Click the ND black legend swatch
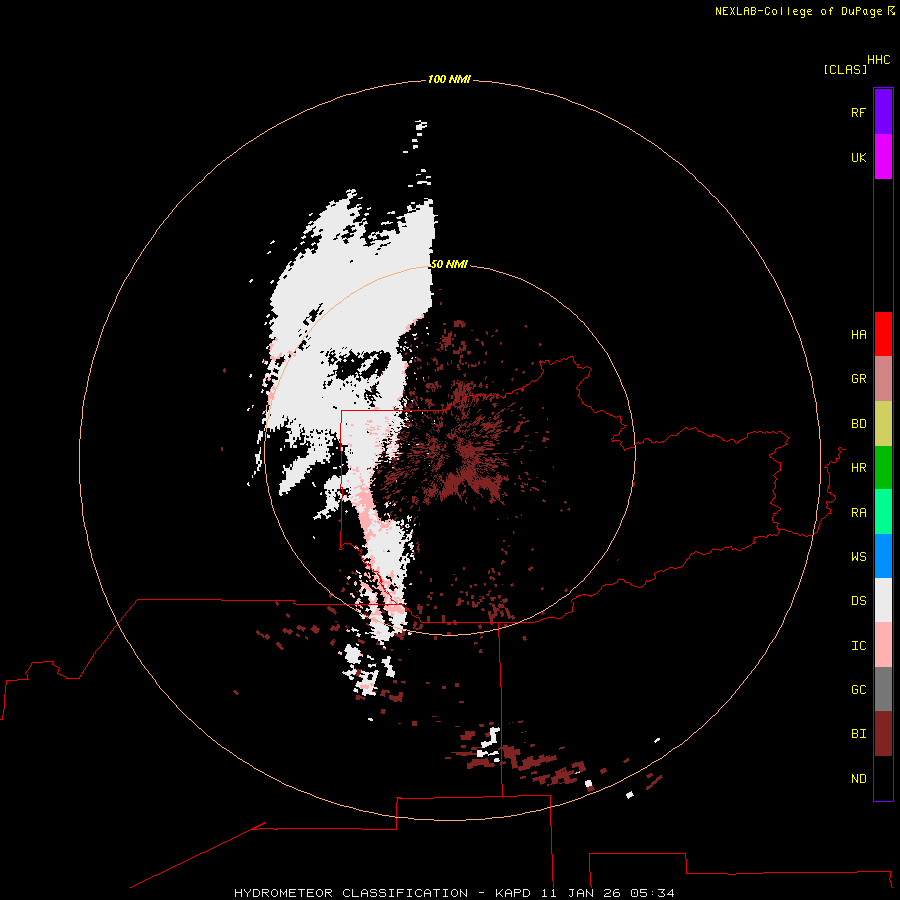Screen dimensions: 900x900 (883, 778)
